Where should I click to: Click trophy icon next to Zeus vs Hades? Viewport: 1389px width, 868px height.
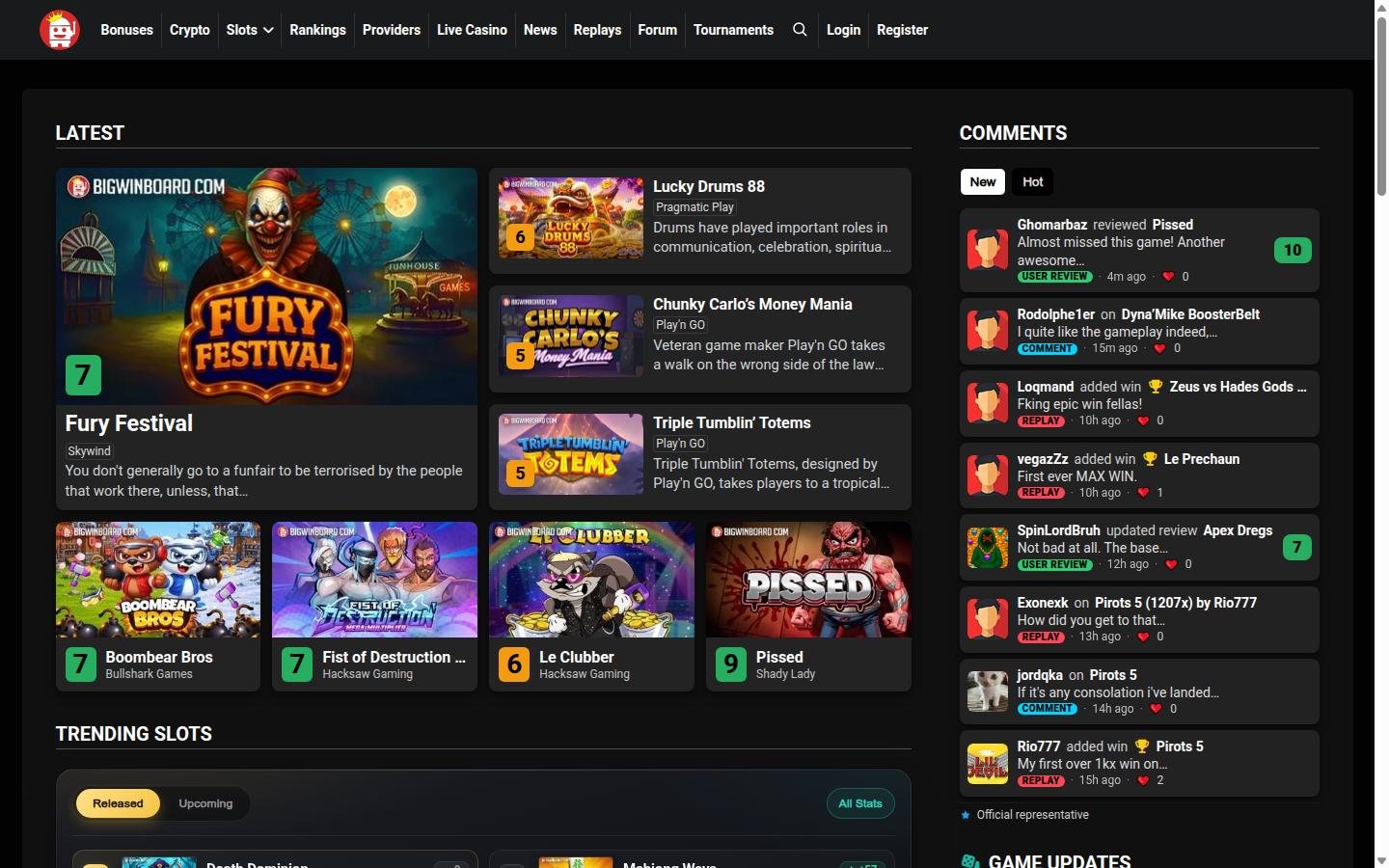(1156, 387)
